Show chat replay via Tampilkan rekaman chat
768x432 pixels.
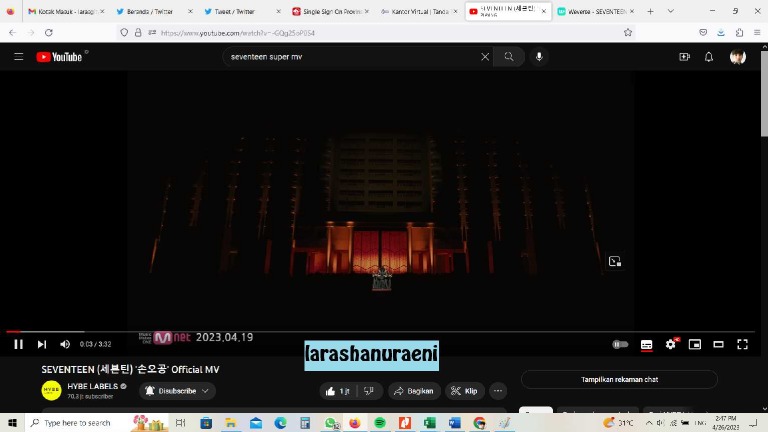pyautogui.click(x=619, y=380)
